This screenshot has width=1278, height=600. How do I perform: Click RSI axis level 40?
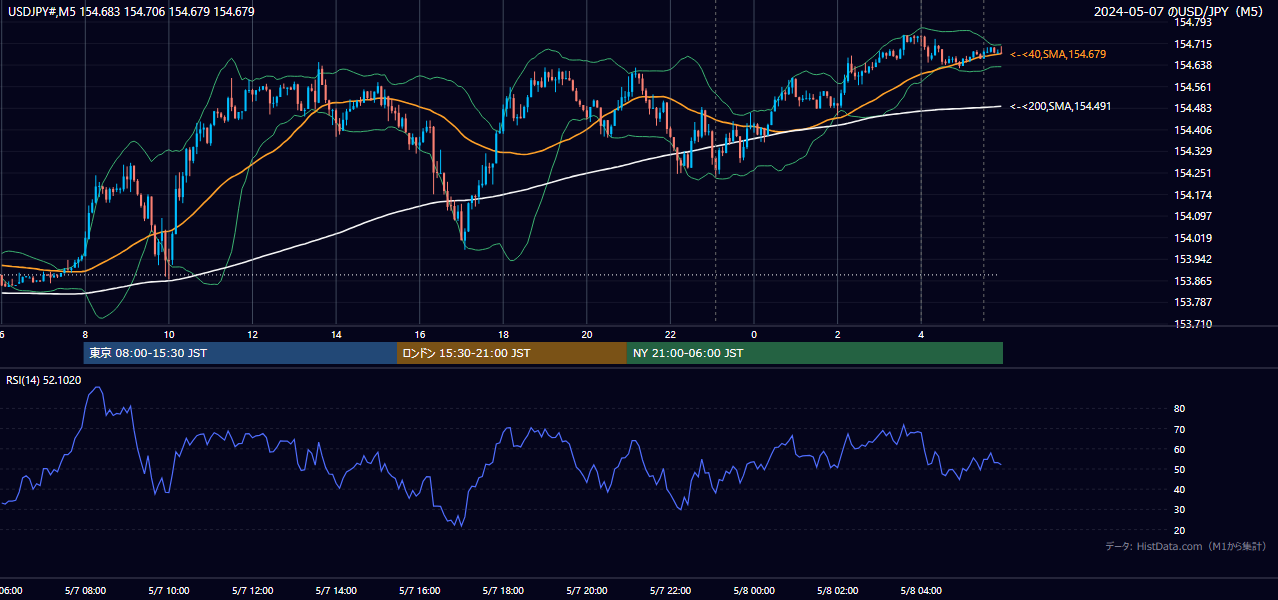tap(1180, 490)
